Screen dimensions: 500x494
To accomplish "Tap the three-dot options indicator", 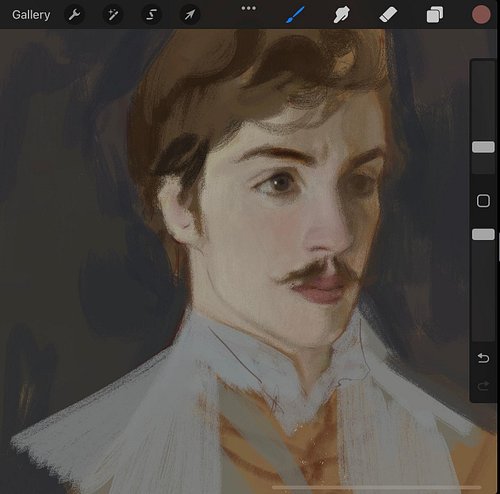I will (249, 8).
